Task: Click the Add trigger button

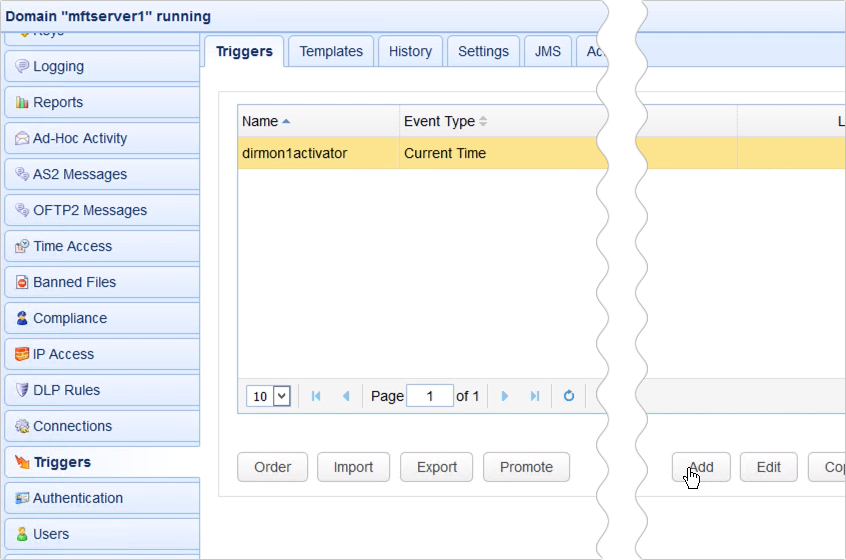Action: 701,467
